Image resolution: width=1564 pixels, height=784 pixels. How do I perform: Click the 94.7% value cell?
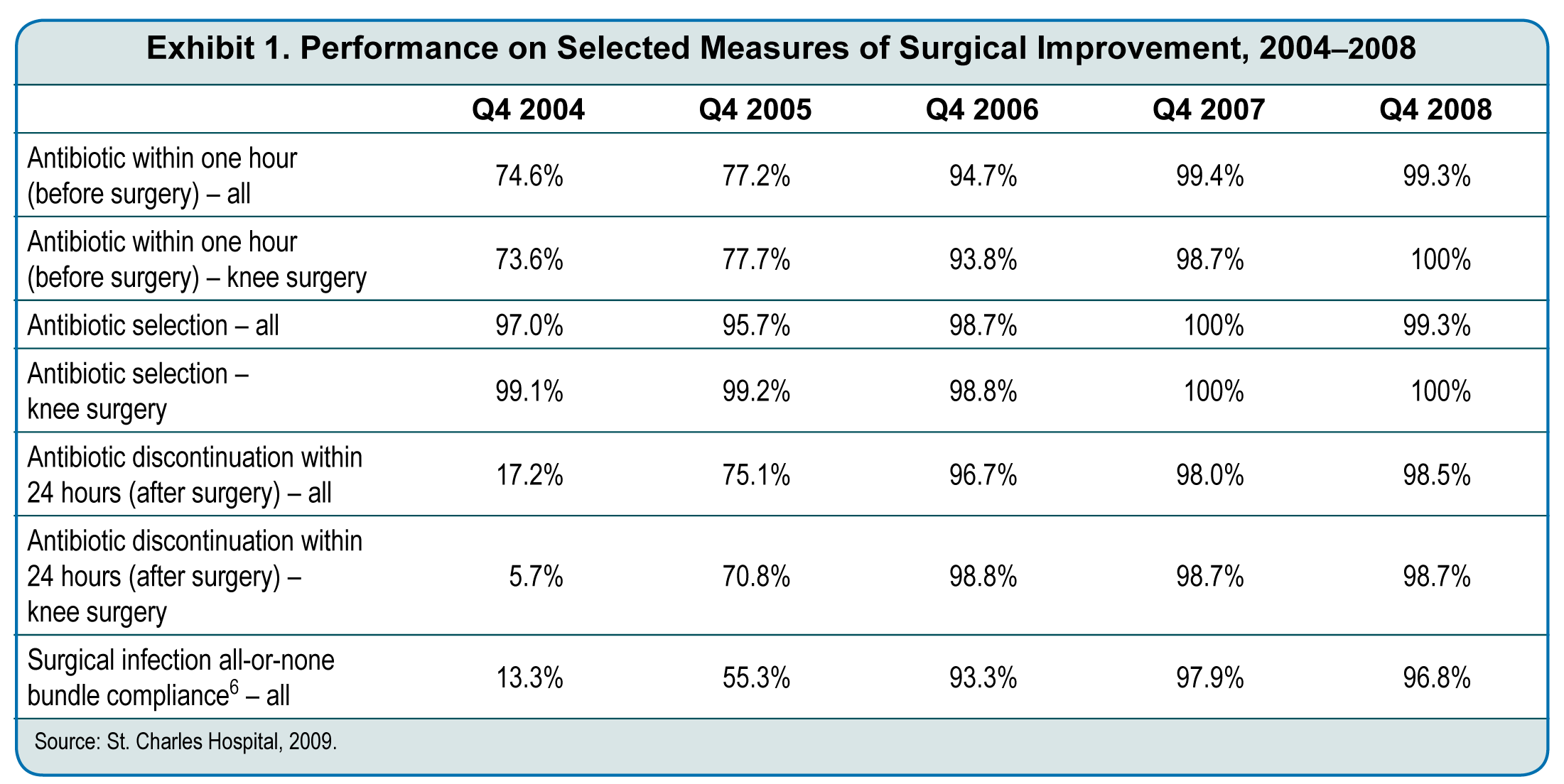[x=983, y=176]
